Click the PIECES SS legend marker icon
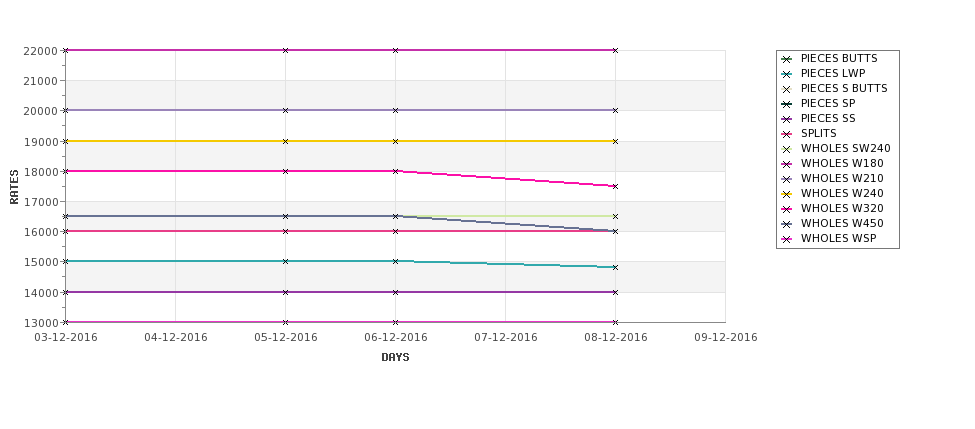Image resolution: width=975 pixels, height=429 pixels. click(x=786, y=119)
